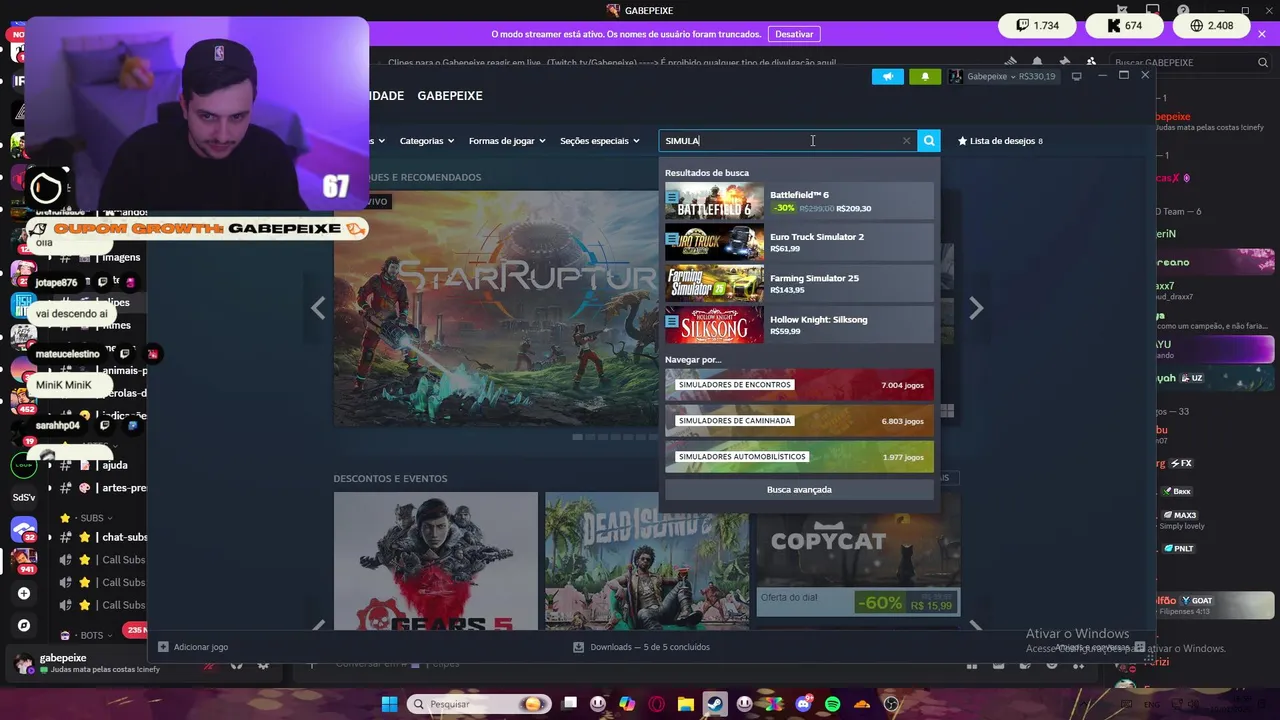Open Discord notification bell in channel header
Viewport: 1280px width, 720px height.
point(1037,62)
